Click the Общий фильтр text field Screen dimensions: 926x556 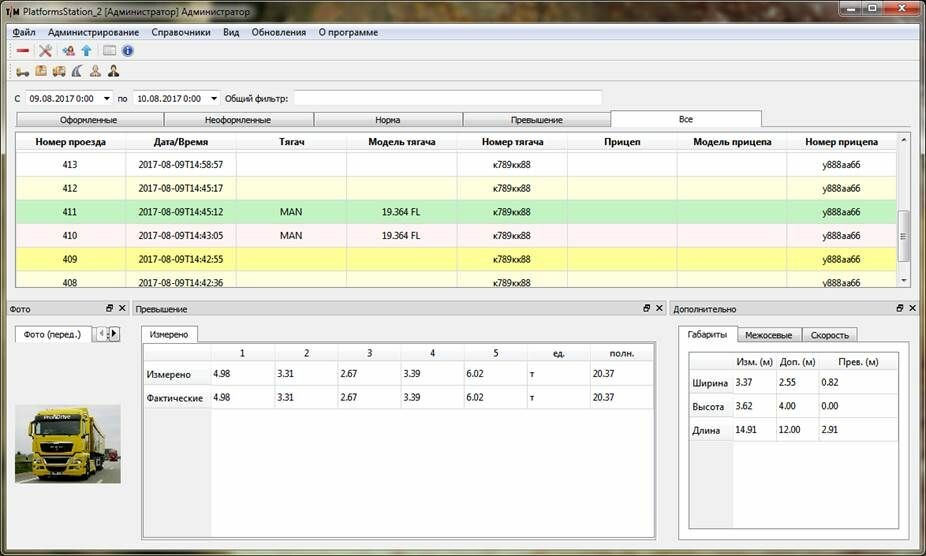coord(447,98)
